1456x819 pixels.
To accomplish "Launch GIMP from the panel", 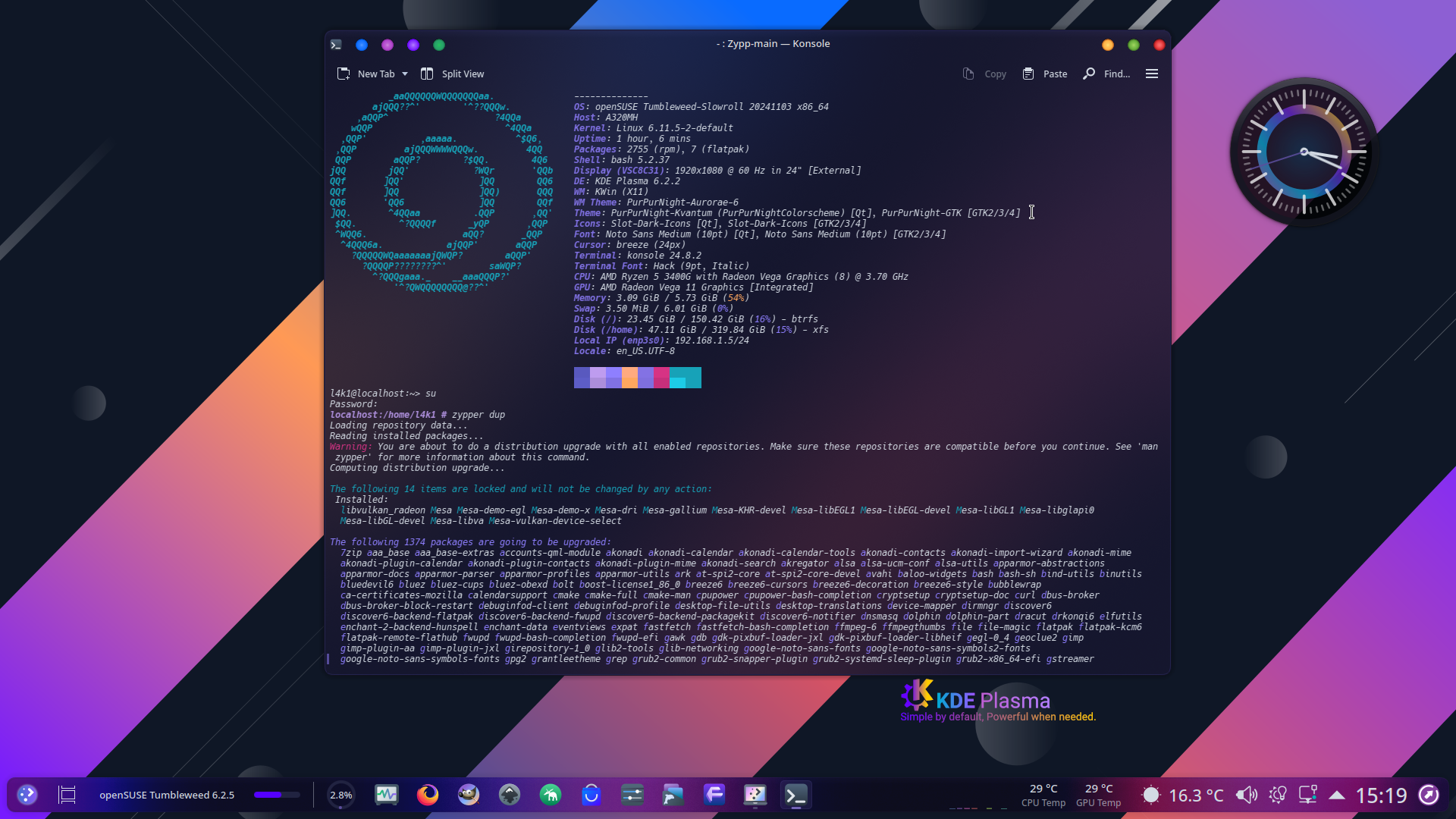I will [x=469, y=795].
